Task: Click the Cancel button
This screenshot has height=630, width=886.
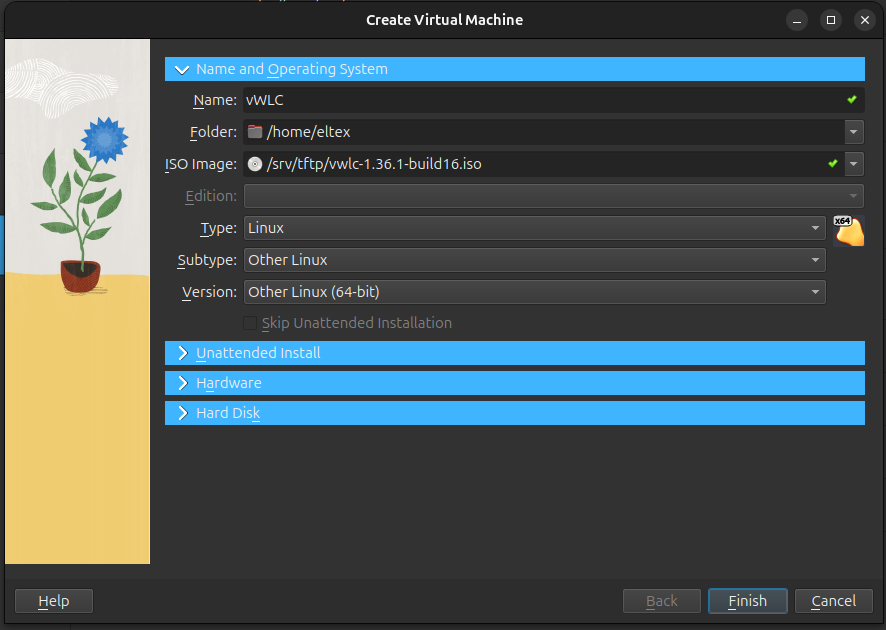Action: click(x=833, y=601)
